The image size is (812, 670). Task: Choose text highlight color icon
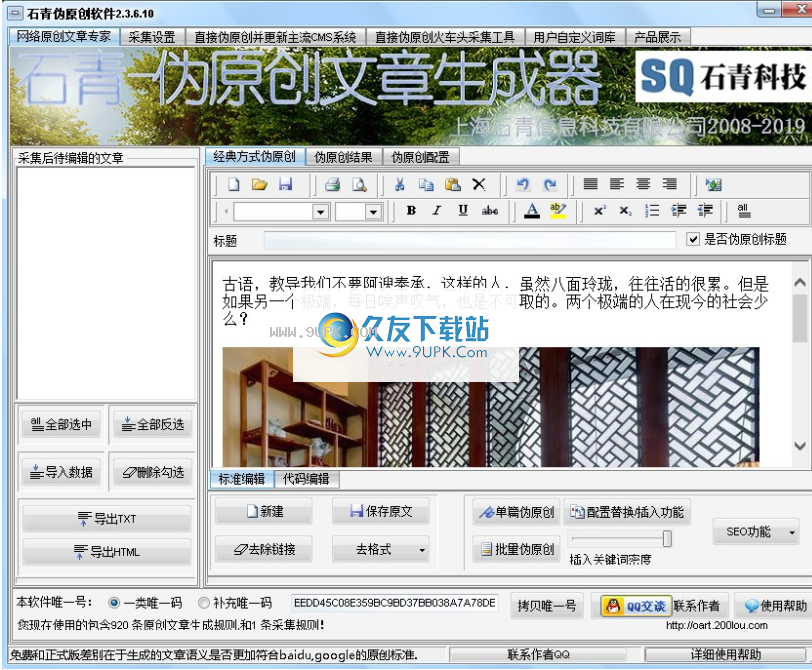click(x=558, y=211)
